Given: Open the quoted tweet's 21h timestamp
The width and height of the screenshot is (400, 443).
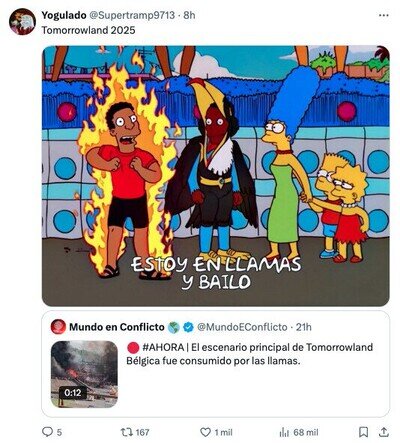Looking at the screenshot, I should [x=304, y=327].
